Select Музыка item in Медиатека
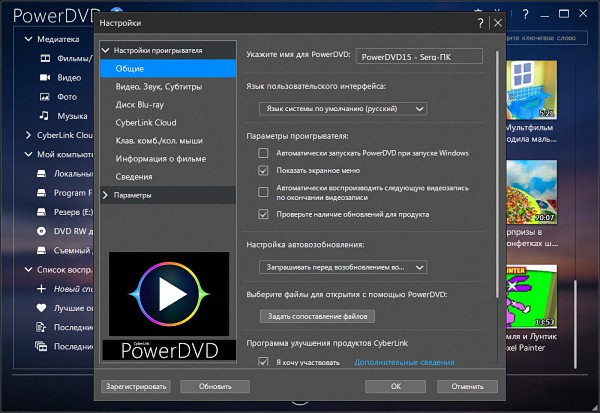 coord(72,116)
